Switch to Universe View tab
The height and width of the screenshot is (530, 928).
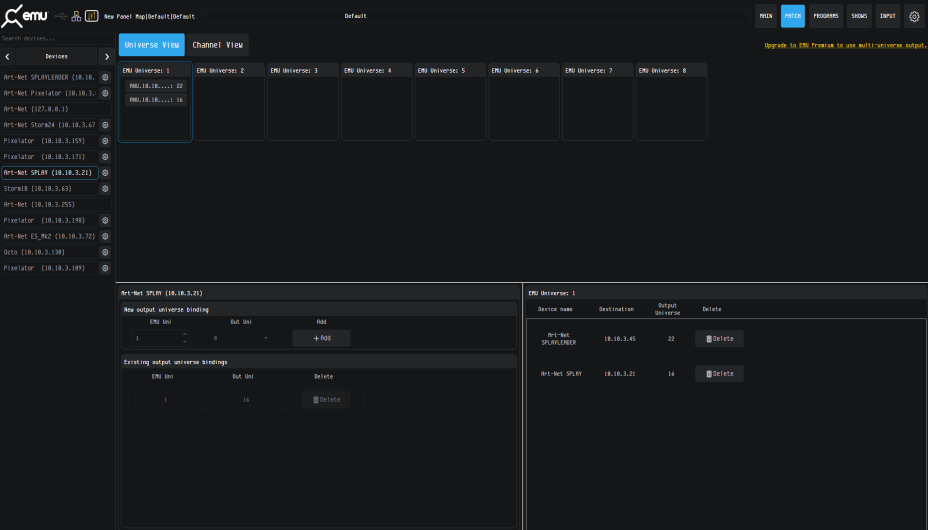coord(152,45)
